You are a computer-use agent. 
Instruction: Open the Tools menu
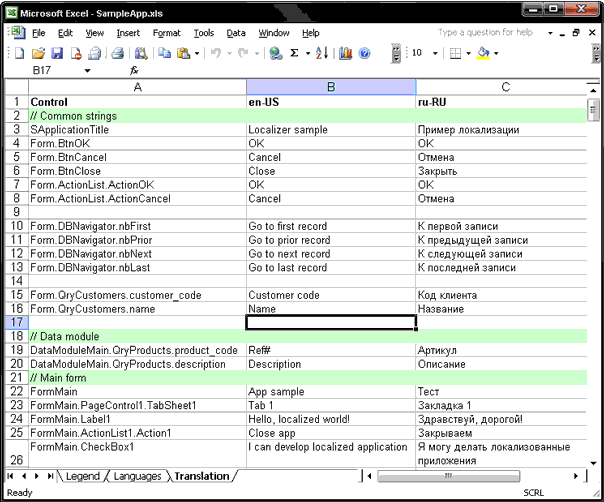204,33
